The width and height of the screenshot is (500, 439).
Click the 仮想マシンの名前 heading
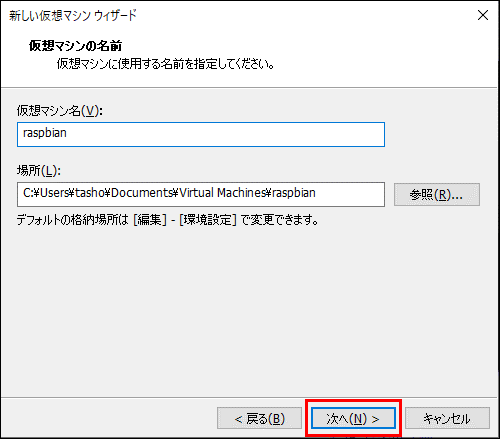75,46
